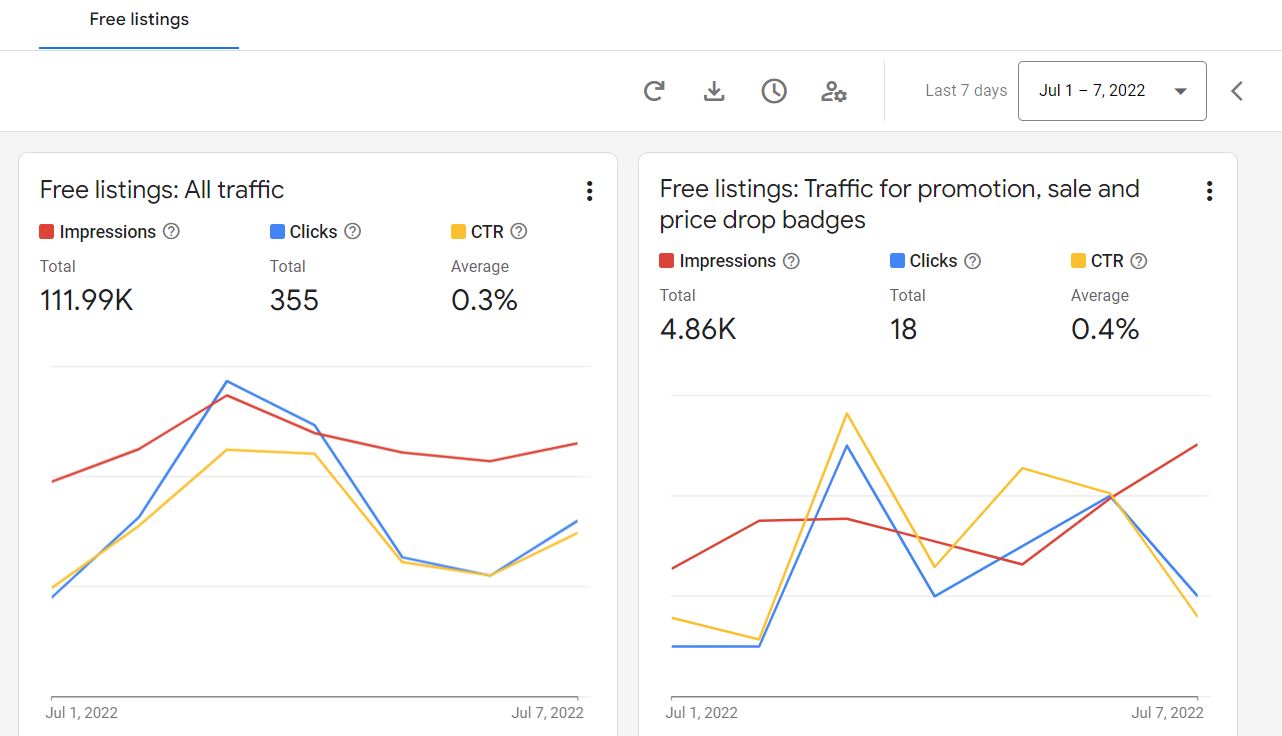The width and height of the screenshot is (1282, 736).
Task: Click the Clicks help icon in promotion badges card
Action: pyautogui.click(x=972, y=261)
